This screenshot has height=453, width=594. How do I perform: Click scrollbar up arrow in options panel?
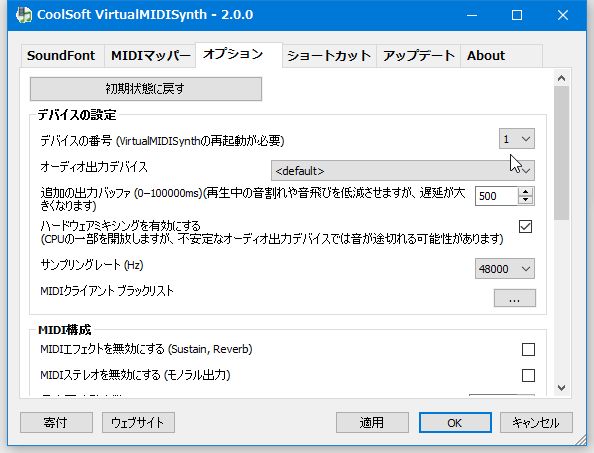(561, 78)
